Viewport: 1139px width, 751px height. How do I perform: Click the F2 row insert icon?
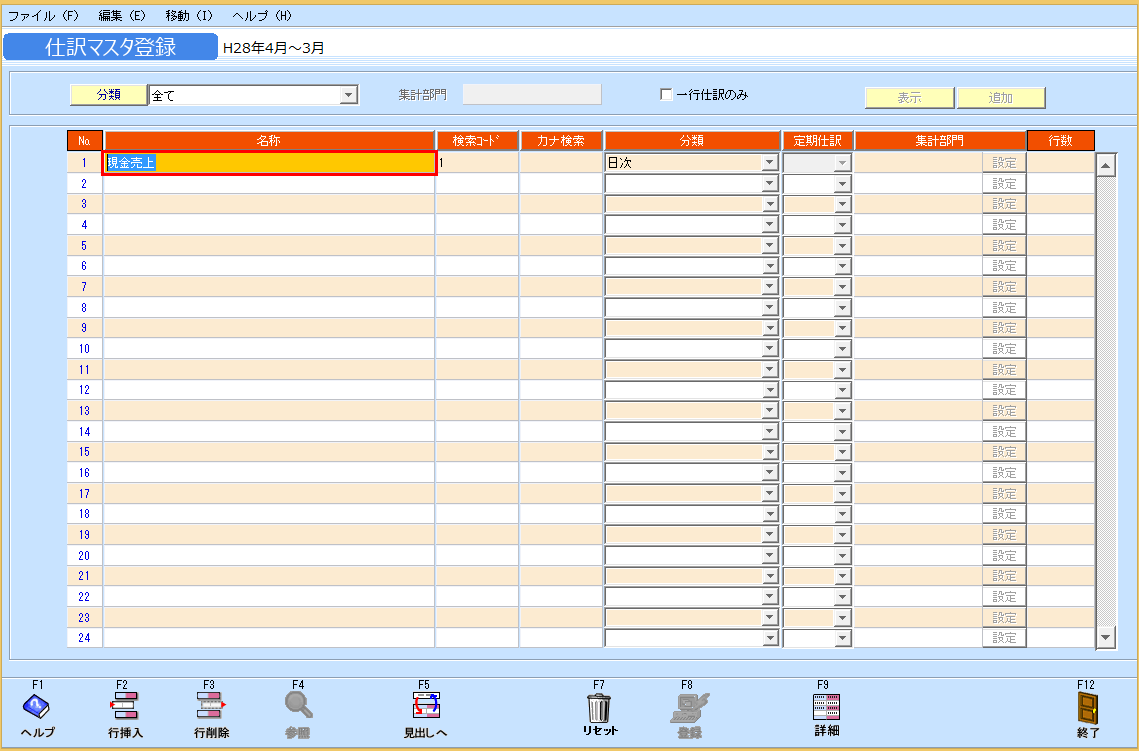[125, 707]
